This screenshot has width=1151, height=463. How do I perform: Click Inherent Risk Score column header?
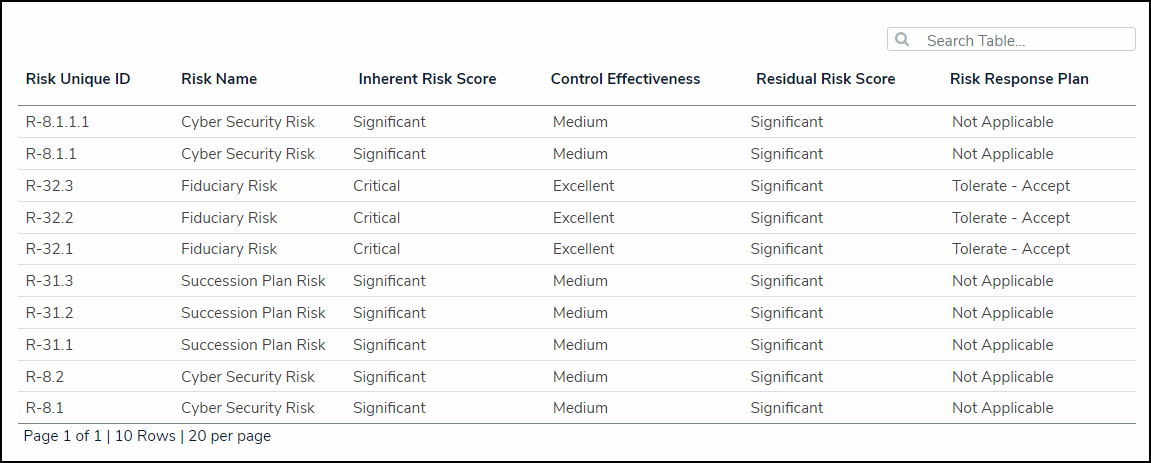click(427, 79)
